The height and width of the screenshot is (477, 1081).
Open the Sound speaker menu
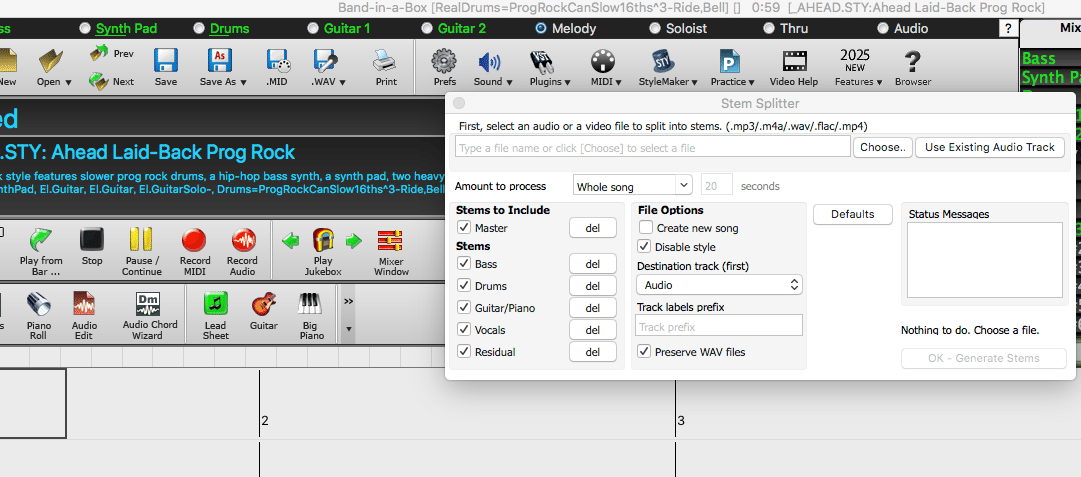click(493, 68)
